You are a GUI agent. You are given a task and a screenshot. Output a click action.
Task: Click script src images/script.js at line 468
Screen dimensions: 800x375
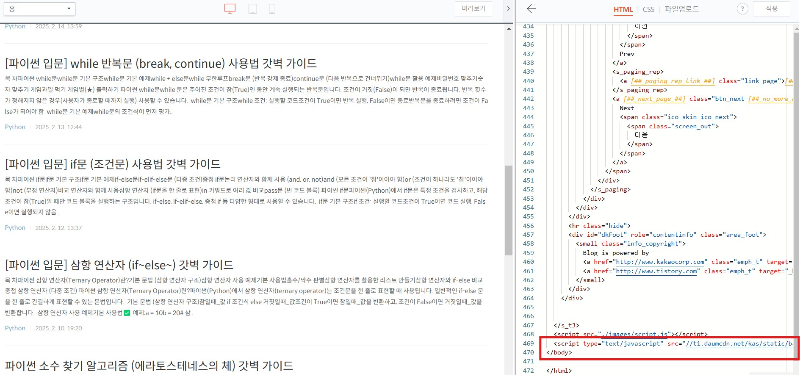click(631, 334)
